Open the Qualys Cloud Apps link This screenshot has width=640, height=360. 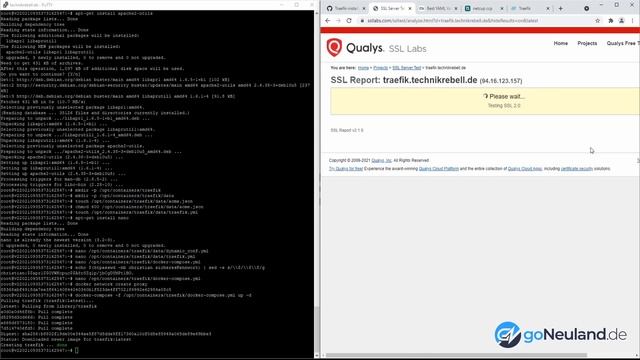click(525, 169)
